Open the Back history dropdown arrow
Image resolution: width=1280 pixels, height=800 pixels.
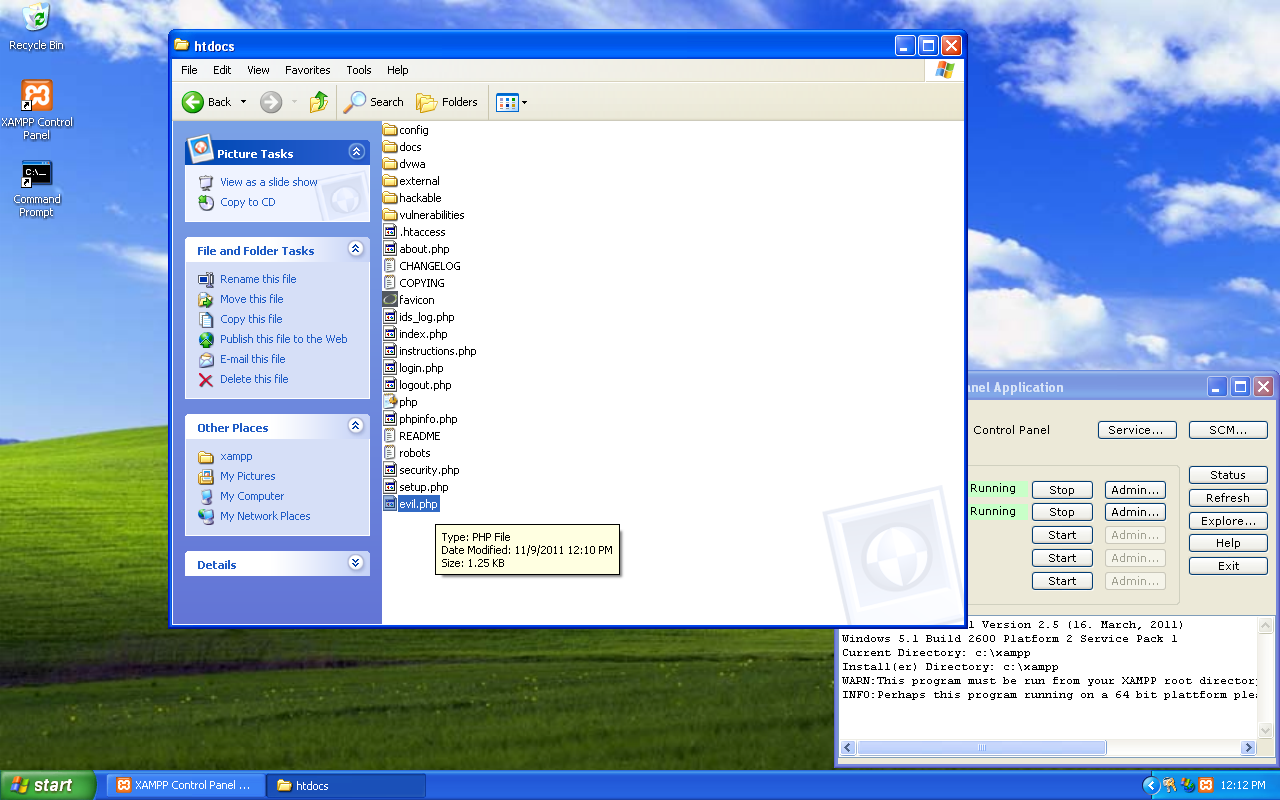point(242,102)
